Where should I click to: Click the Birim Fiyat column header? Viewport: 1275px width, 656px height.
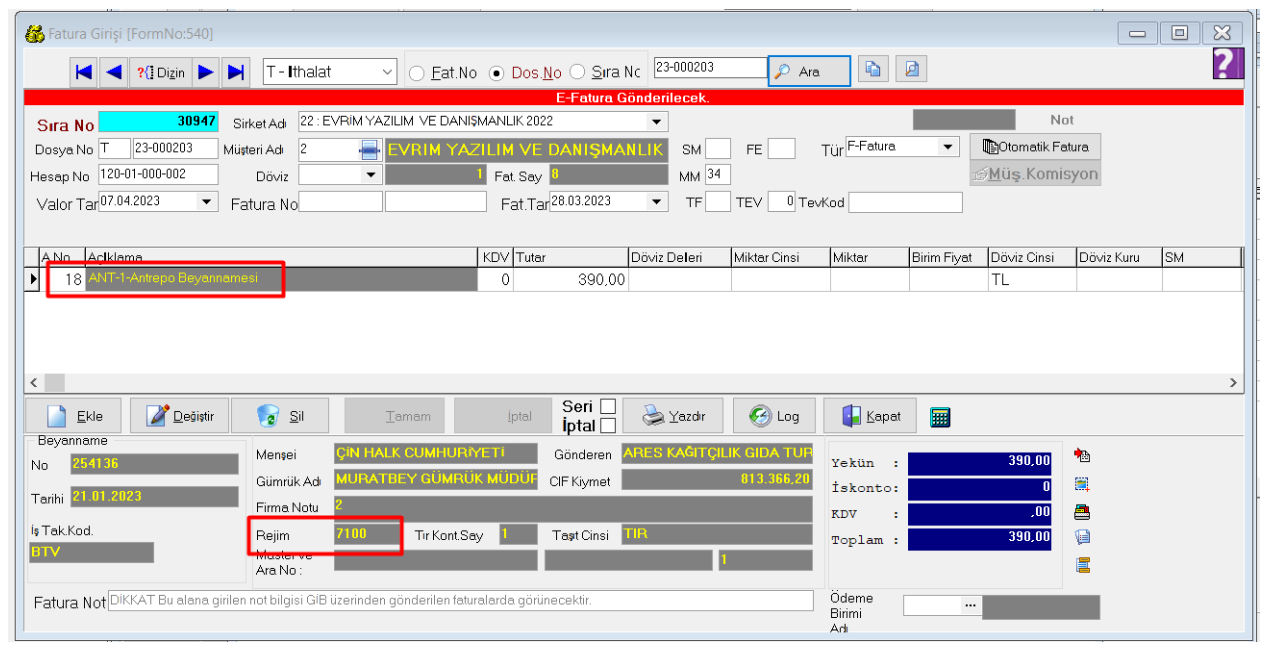(948, 257)
